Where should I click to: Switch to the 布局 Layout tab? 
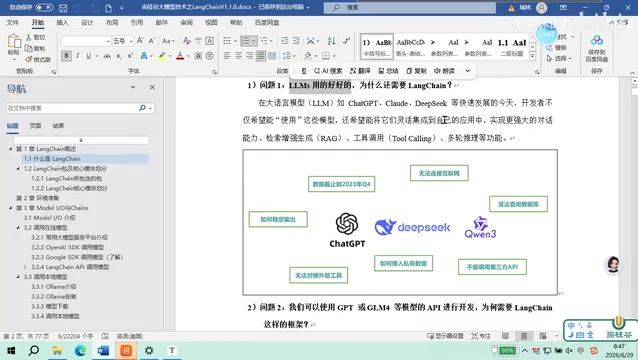point(112,23)
